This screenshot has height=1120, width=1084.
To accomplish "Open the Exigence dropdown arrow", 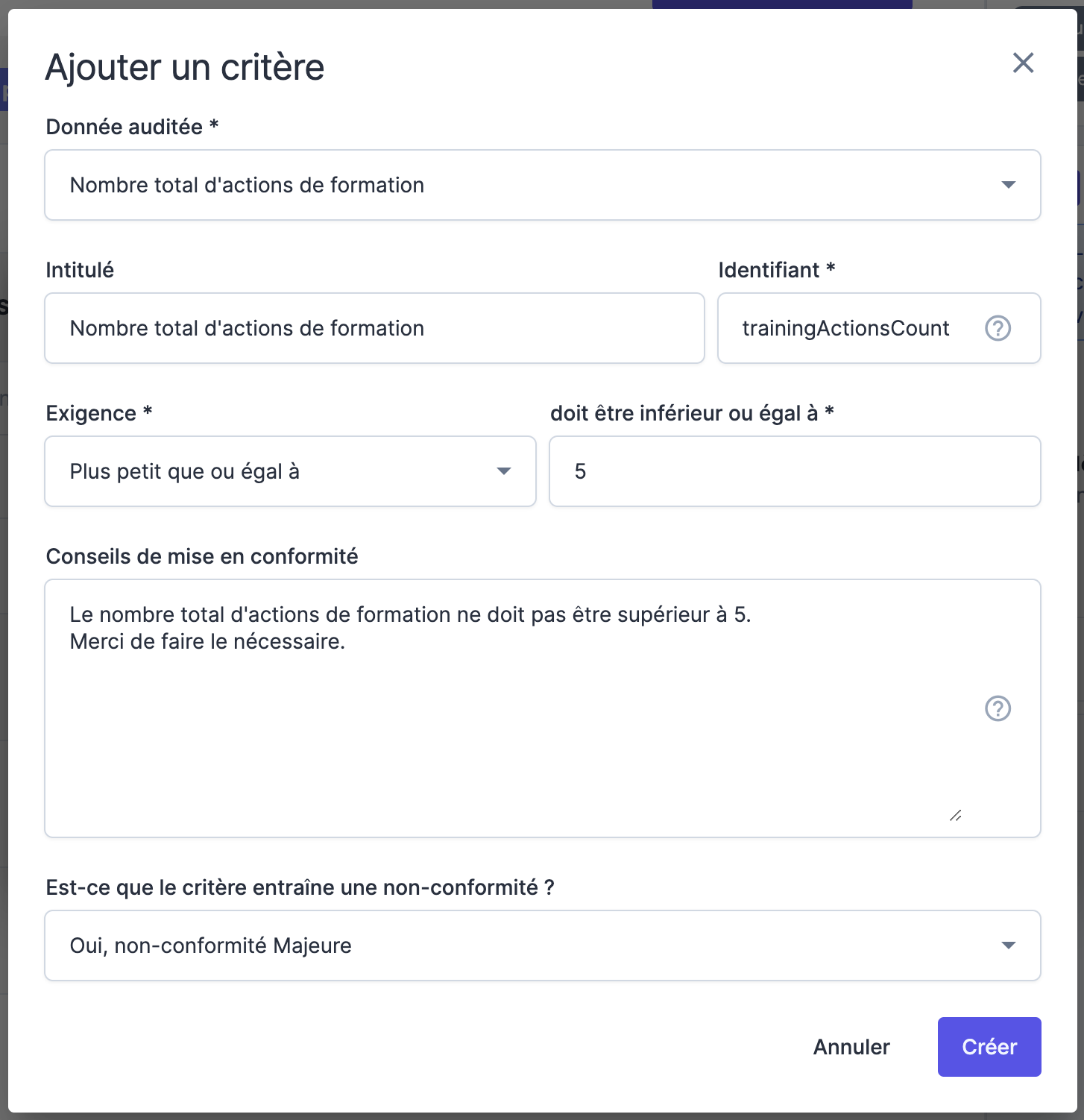I will pos(504,471).
